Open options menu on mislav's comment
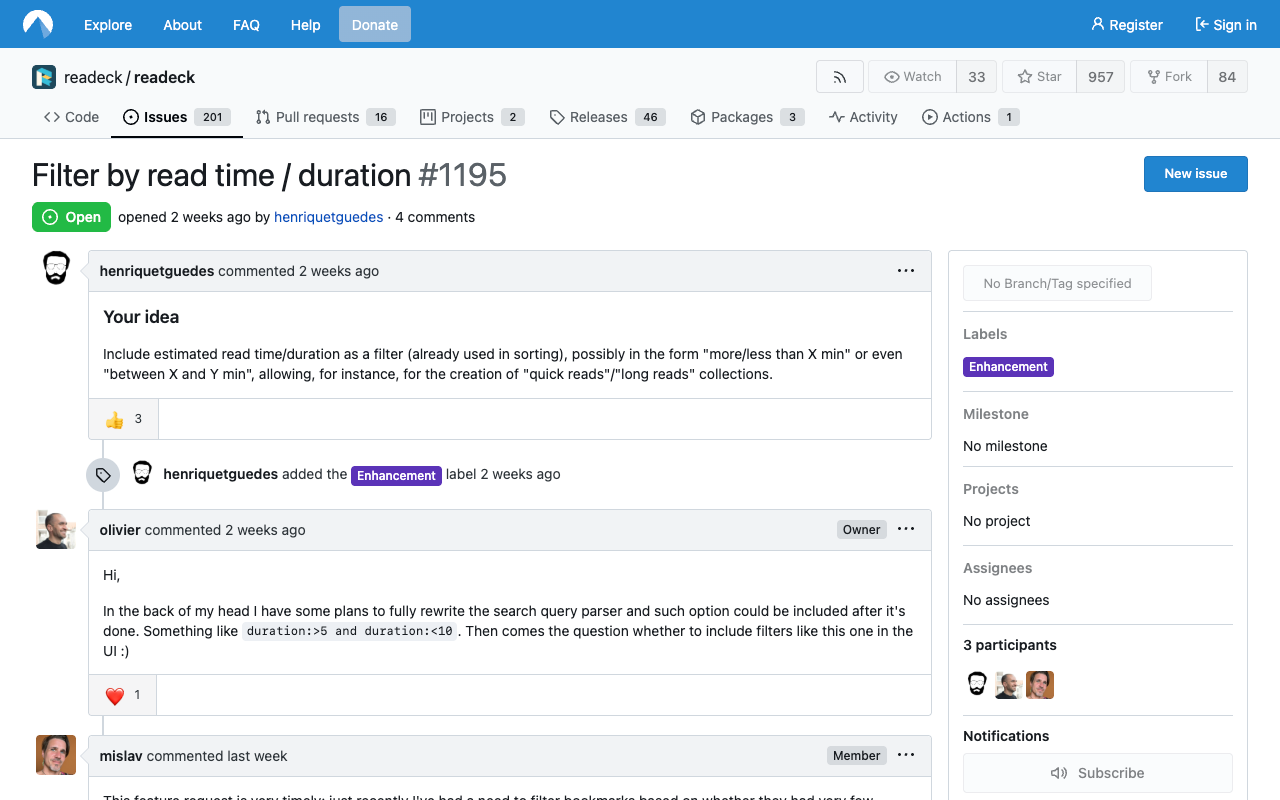 click(906, 756)
